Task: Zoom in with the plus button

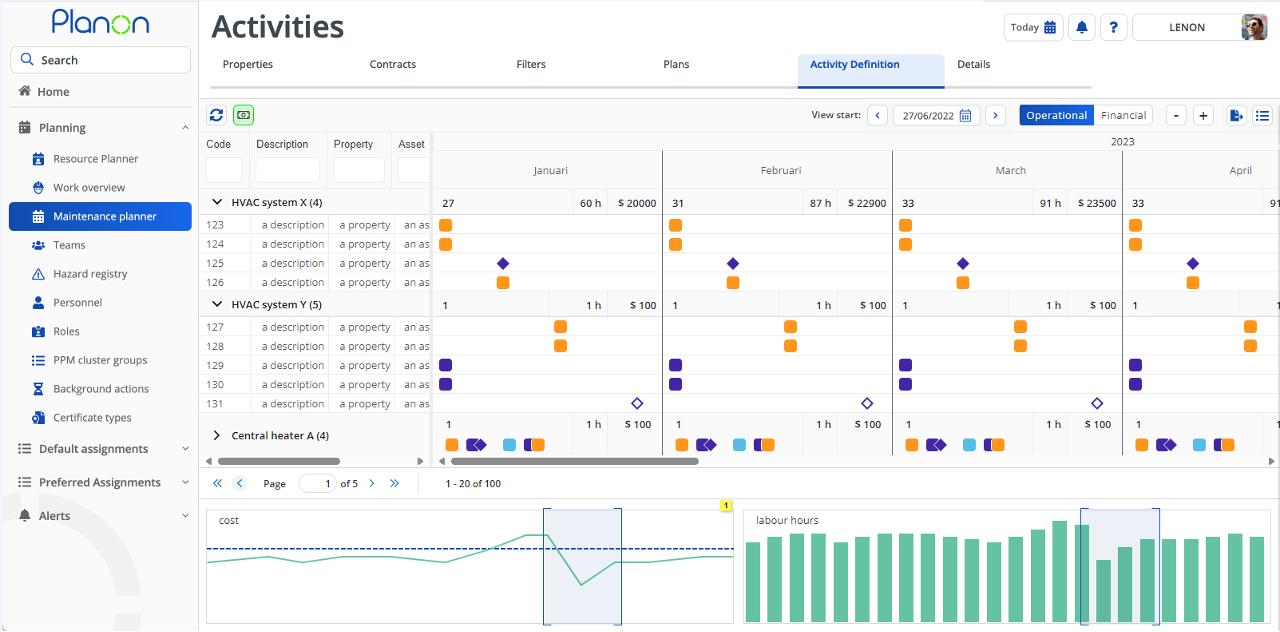Action: [1203, 116]
